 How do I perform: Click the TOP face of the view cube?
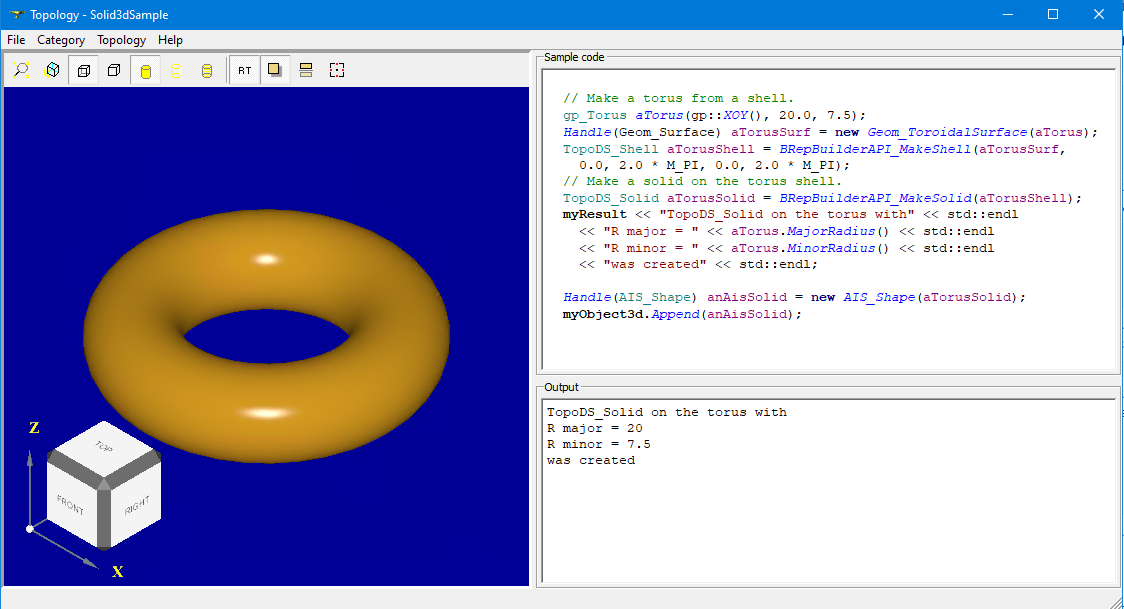(x=103, y=446)
